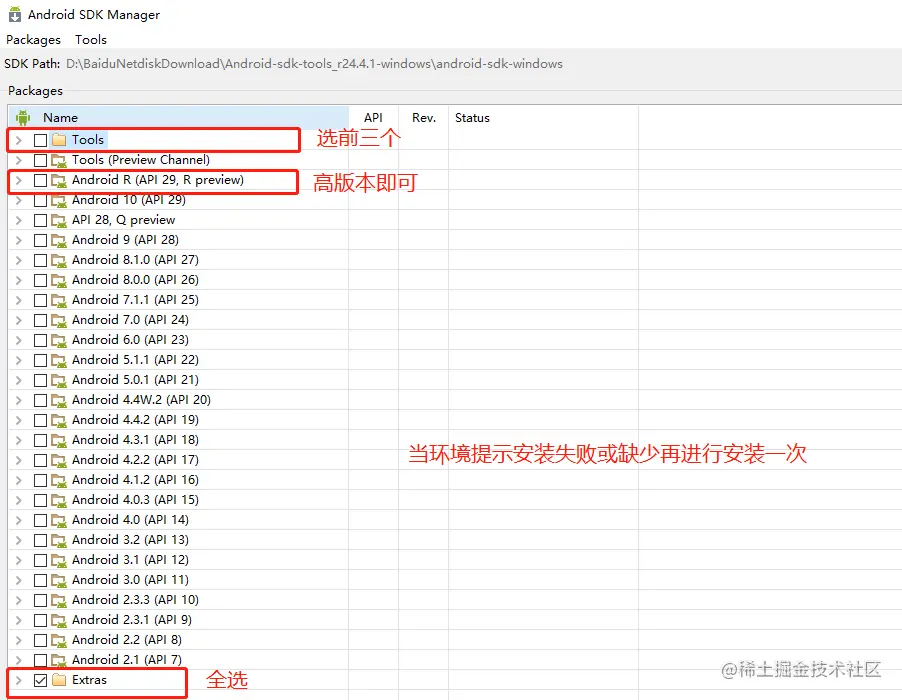
Task: Click the Android 4.4W.2 (API 20) folder icon
Action: click(x=59, y=400)
